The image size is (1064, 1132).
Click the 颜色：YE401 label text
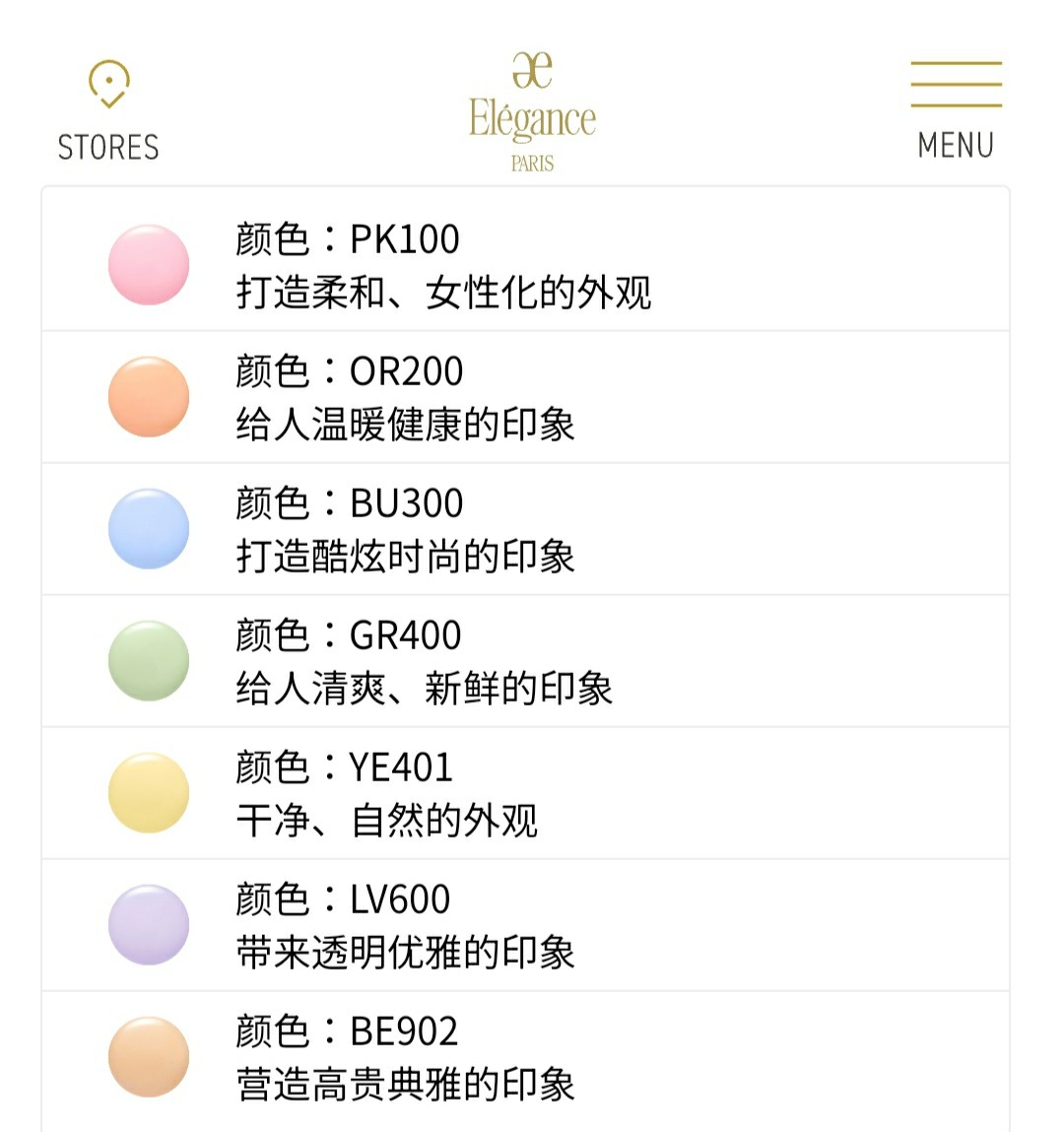pyautogui.click(x=345, y=767)
